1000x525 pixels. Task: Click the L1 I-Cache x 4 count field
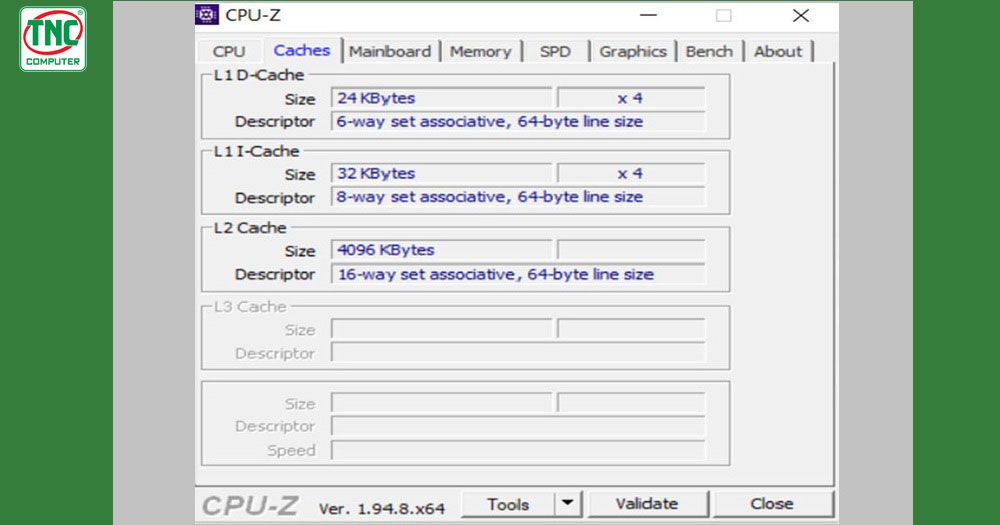[631, 174]
